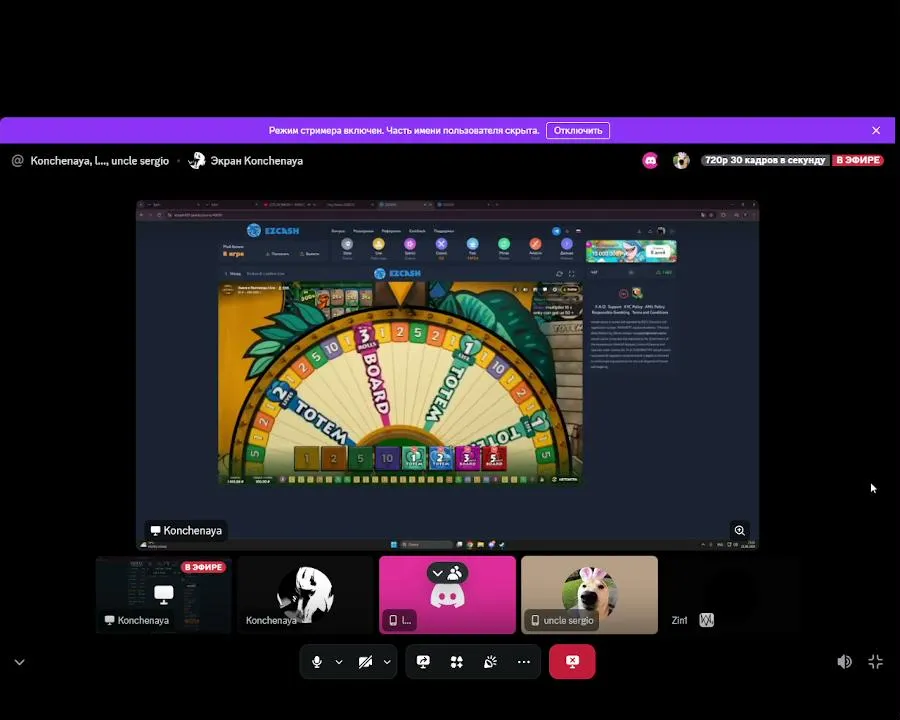Click the yellow Live category circle icon
900x720 pixels.
point(378,245)
